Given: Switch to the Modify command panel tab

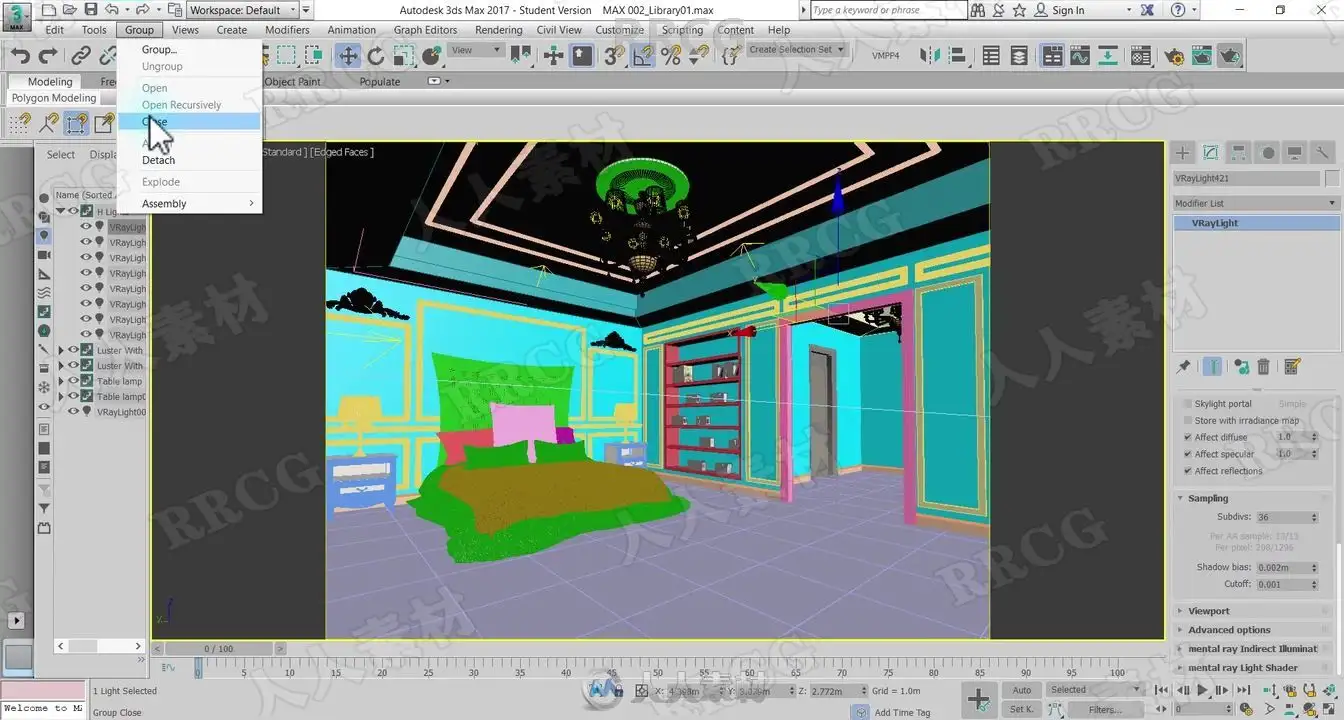Looking at the screenshot, I should [1210, 153].
